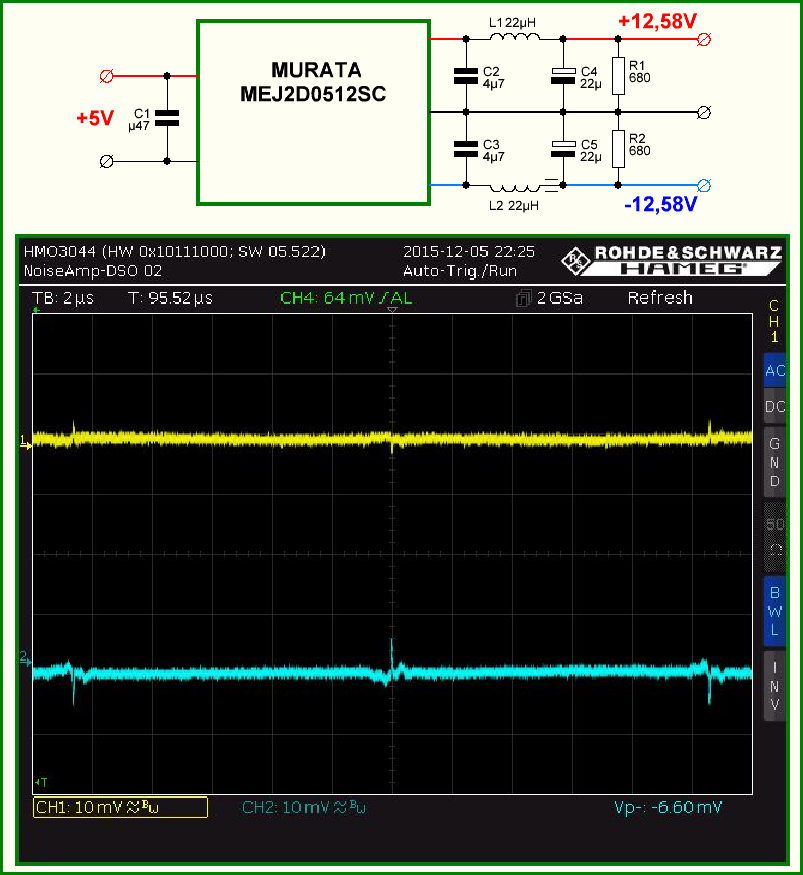Select the AC coupling option
The width and height of the screenshot is (803, 875).
pos(775,371)
